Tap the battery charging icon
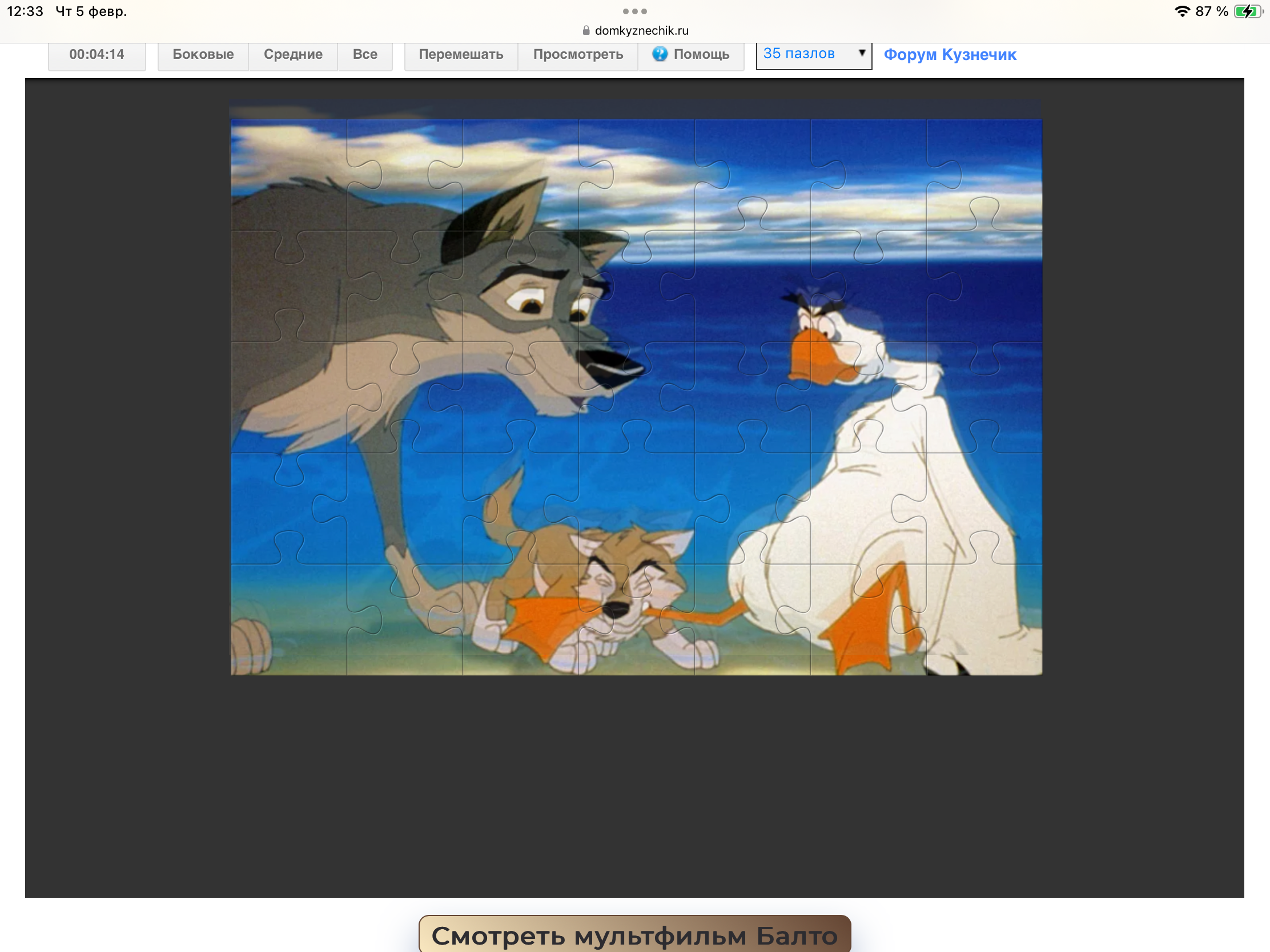Image resolution: width=1270 pixels, height=952 pixels. 1247,11
